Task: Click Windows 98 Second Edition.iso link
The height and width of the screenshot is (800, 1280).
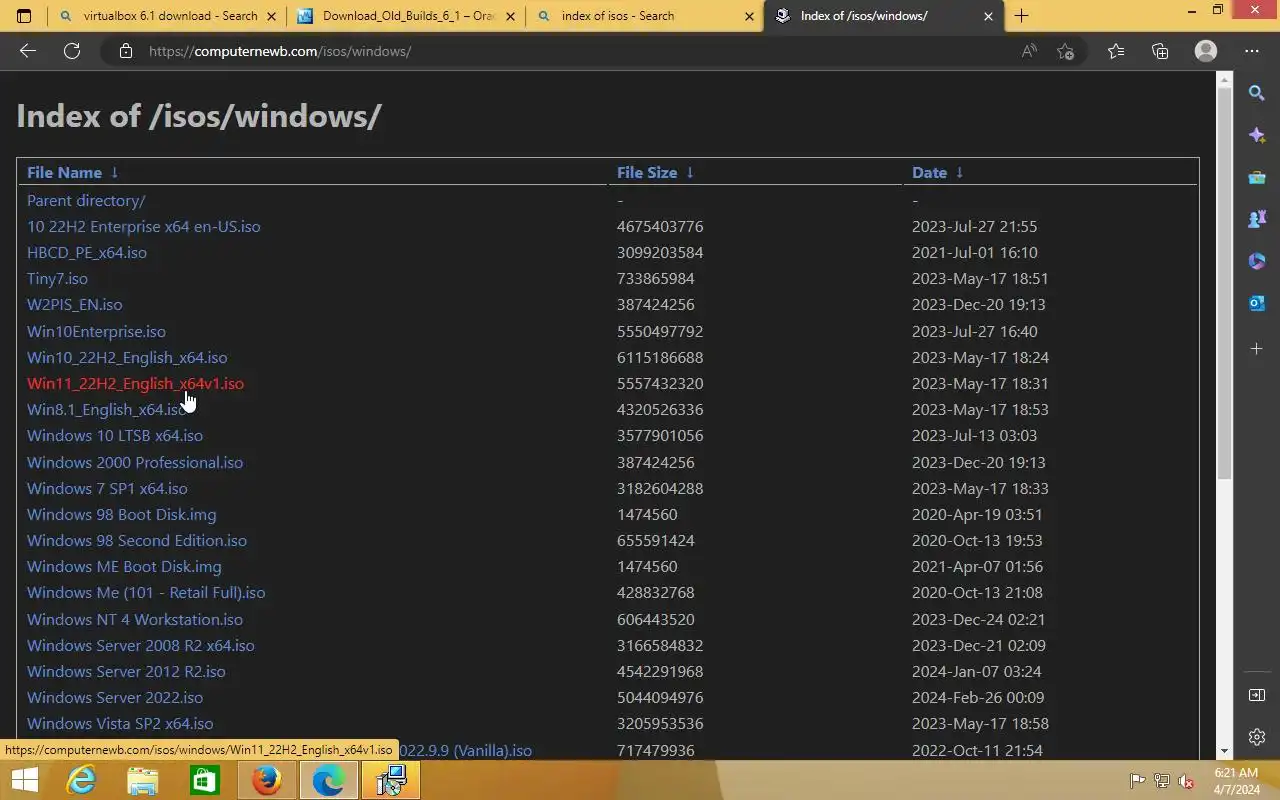Action: [137, 540]
